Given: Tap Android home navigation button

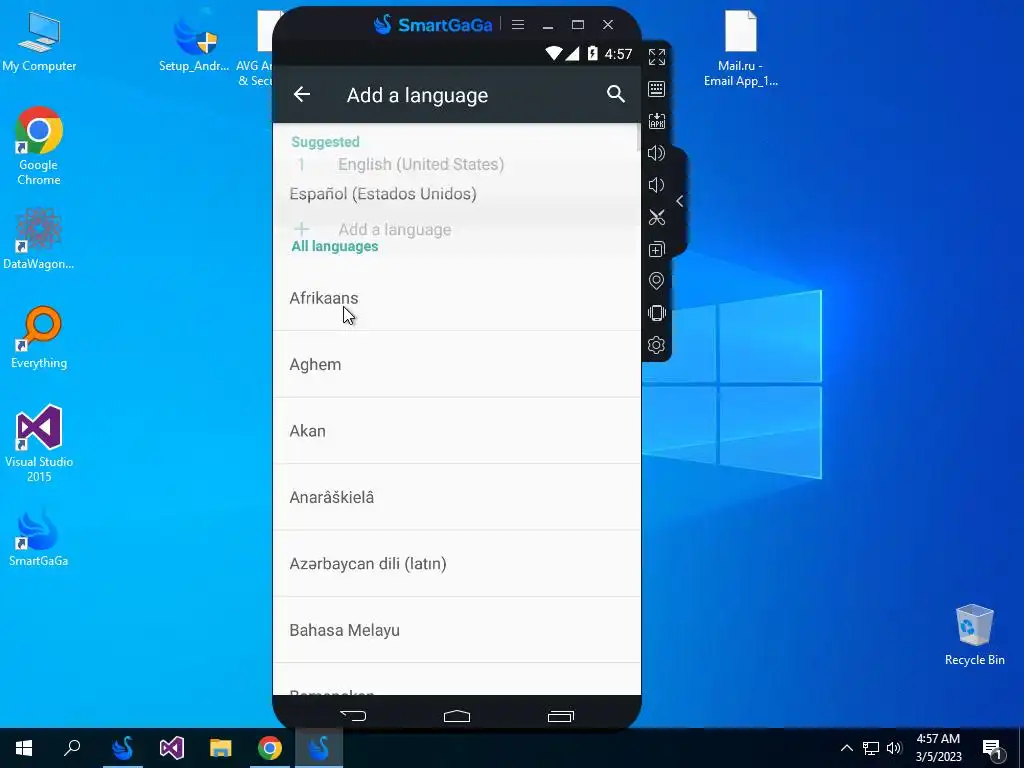Looking at the screenshot, I should point(456,716).
